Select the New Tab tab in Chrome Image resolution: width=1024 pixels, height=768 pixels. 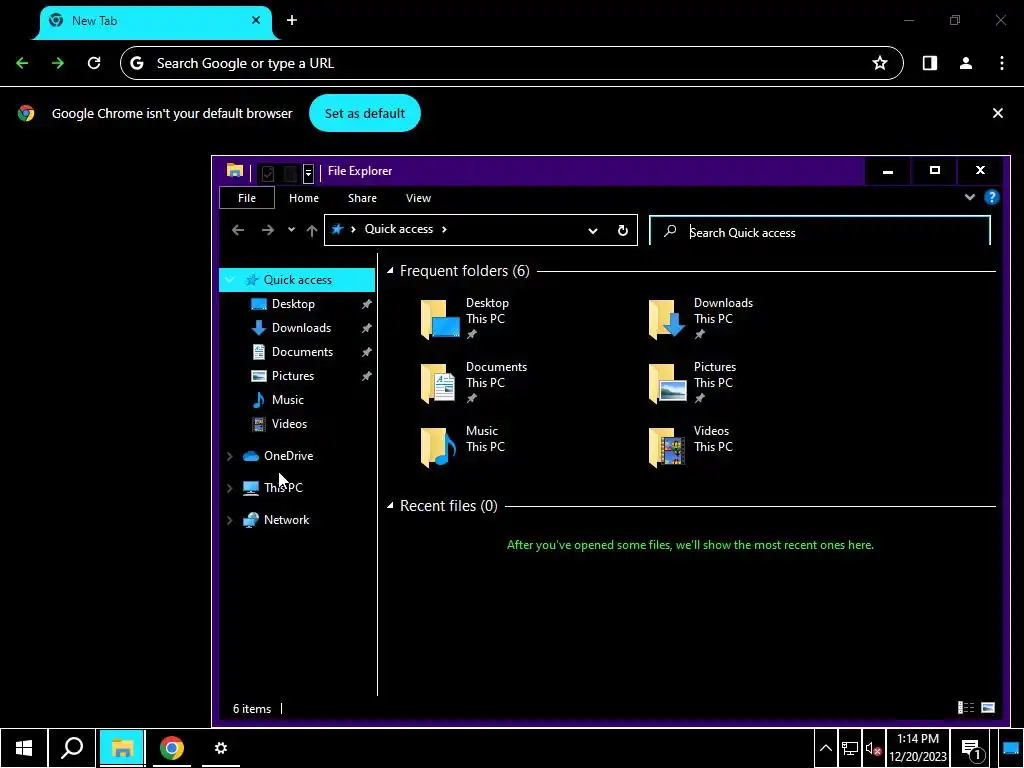[x=155, y=21]
